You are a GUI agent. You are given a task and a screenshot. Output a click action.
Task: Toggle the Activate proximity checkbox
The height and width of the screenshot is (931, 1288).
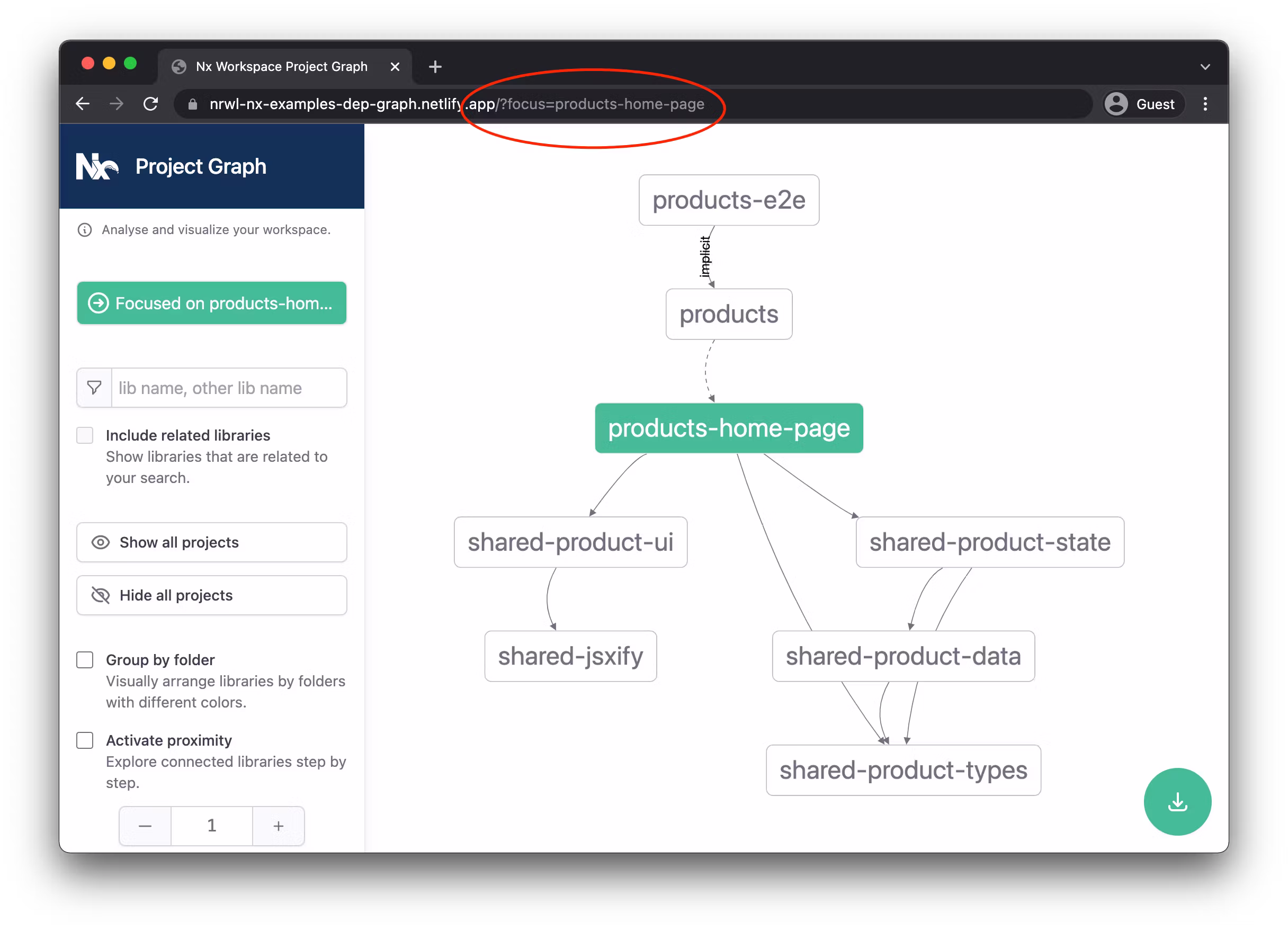point(85,741)
